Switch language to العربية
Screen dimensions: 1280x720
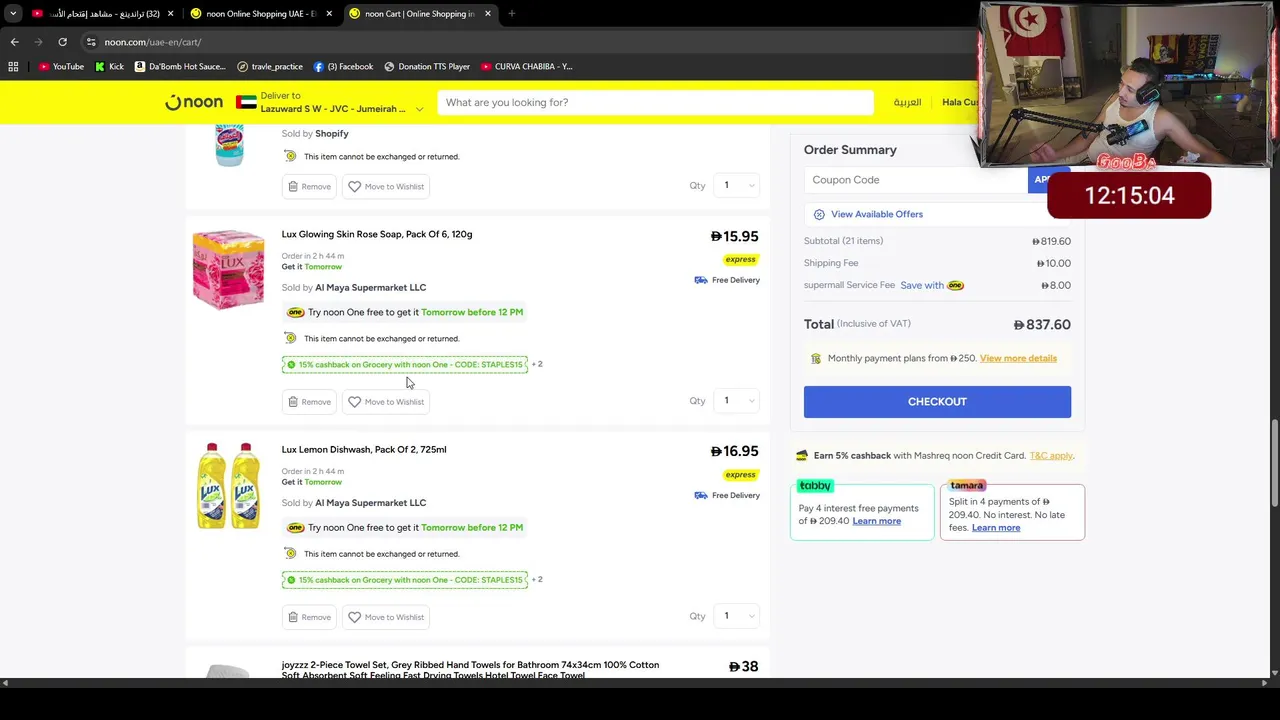click(907, 102)
